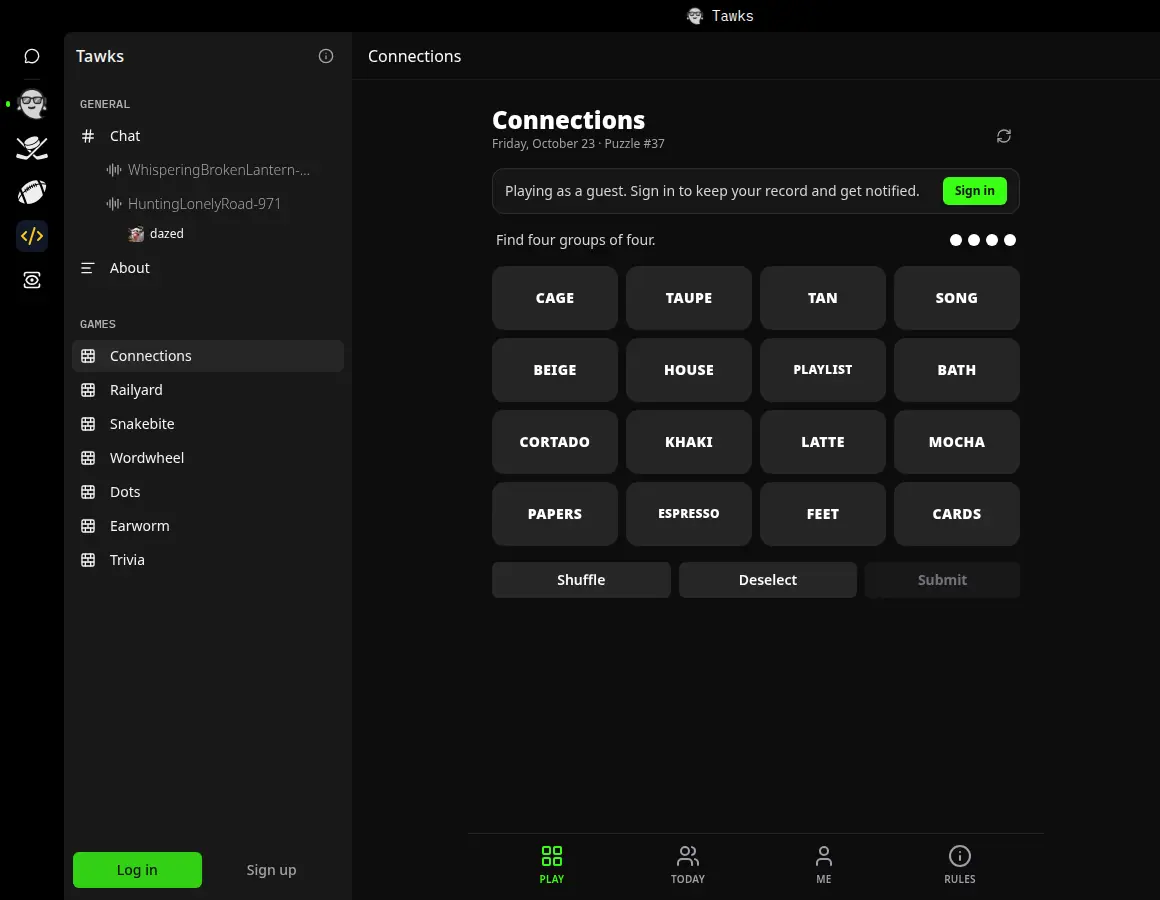Select the SONG tile
Screen dimensions: 1160x900
click(x=957, y=298)
